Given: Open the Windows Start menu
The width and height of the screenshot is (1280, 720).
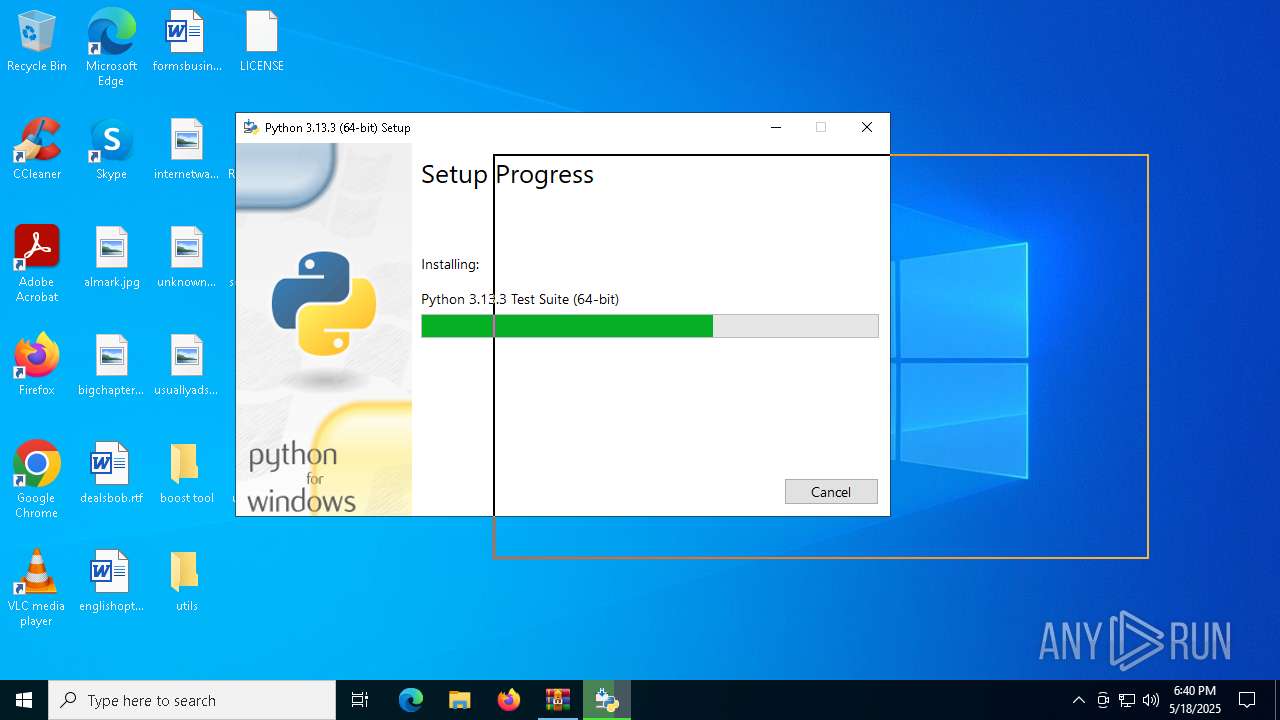Looking at the screenshot, I should tap(24, 700).
